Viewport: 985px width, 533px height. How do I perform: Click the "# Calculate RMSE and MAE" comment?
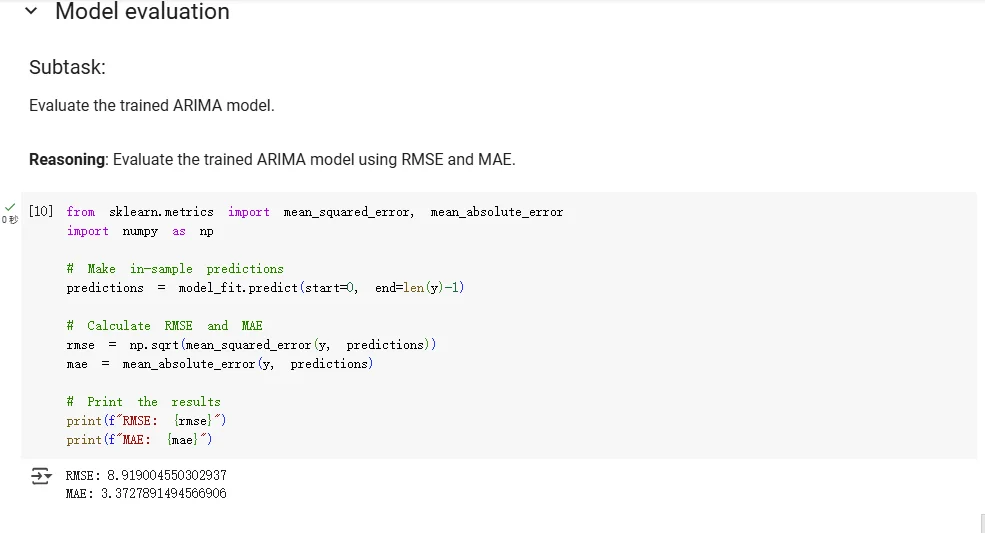pos(165,326)
